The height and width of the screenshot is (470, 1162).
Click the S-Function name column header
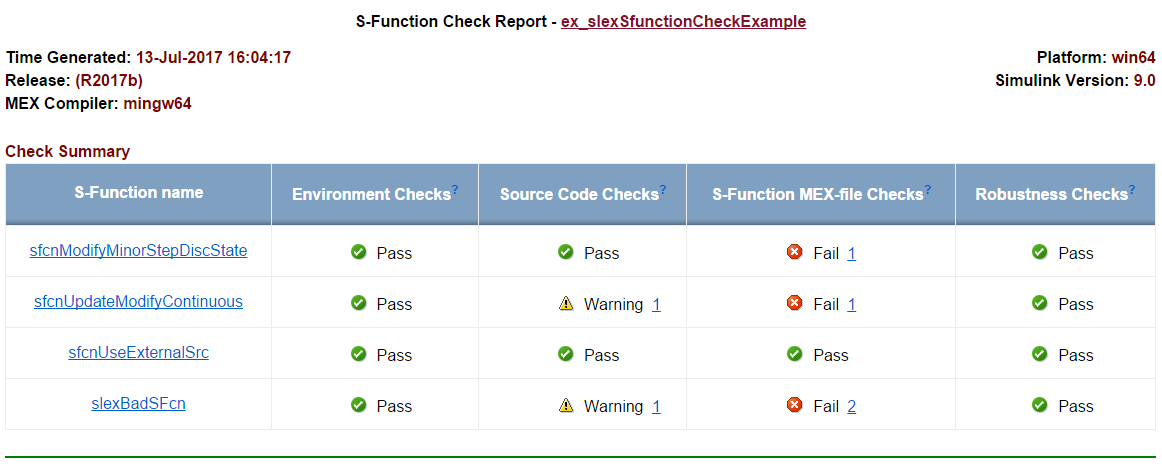pyautogui.click(x=138, y=193)
